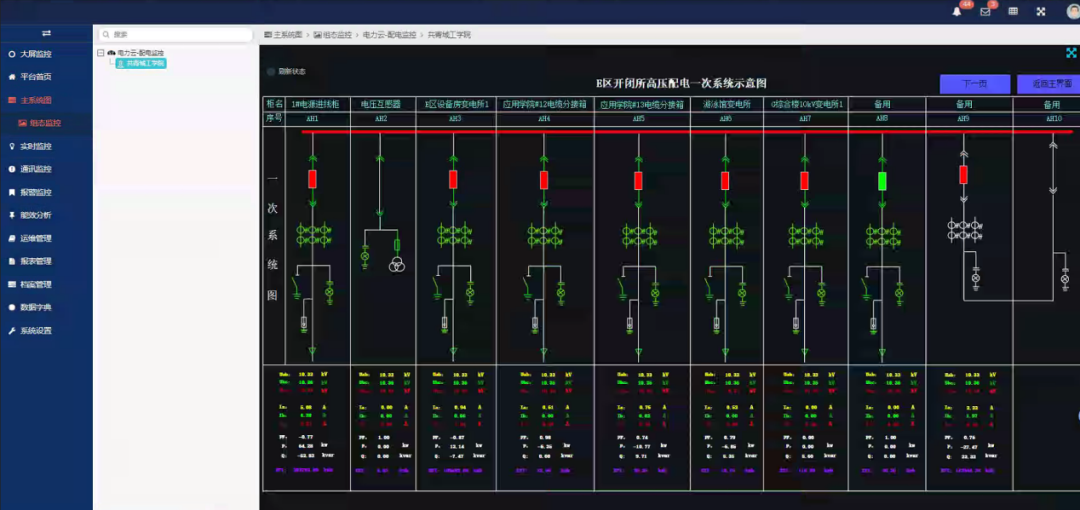Collapse the 主系统图 sidebar section

point(46,100)
